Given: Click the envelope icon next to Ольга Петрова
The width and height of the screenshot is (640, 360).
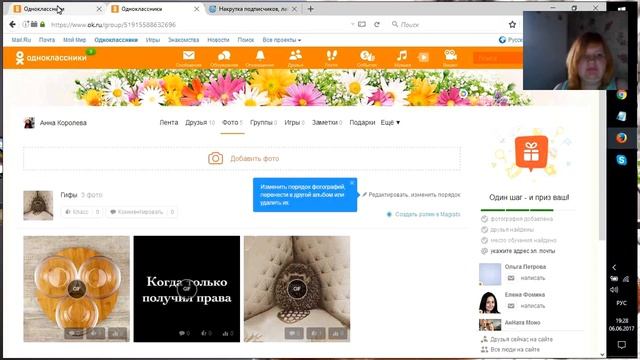Looking at the screenshot, I should (511, 278).
